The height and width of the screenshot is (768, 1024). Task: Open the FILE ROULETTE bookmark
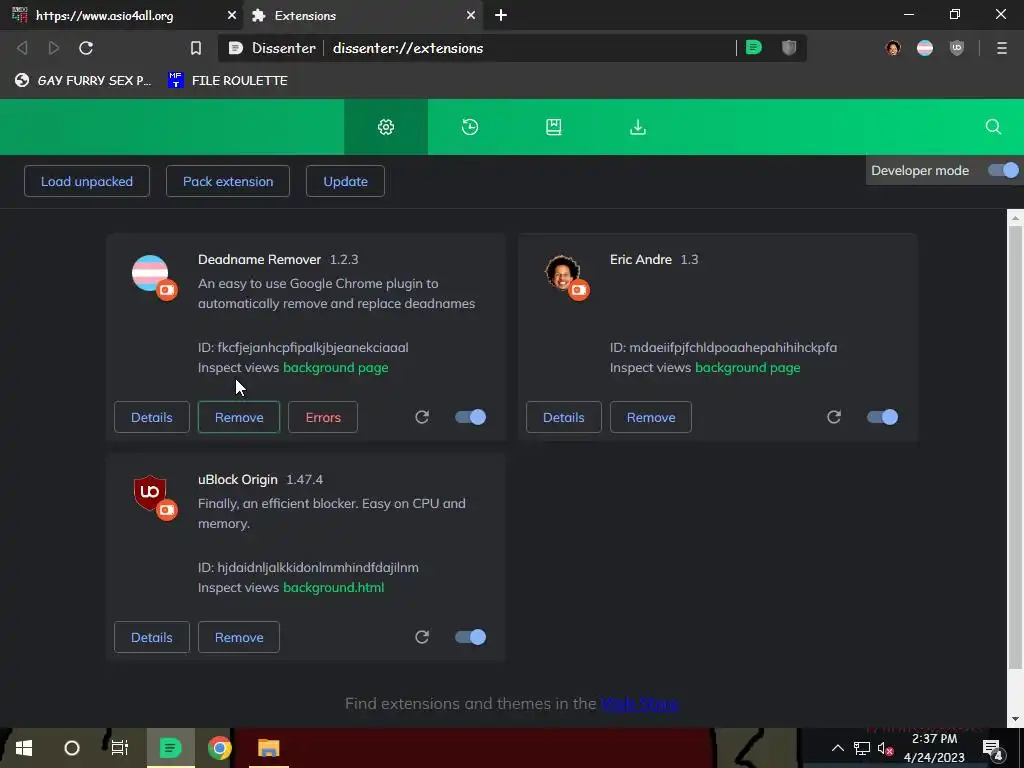pyautogui.click(x=227, y=80)
